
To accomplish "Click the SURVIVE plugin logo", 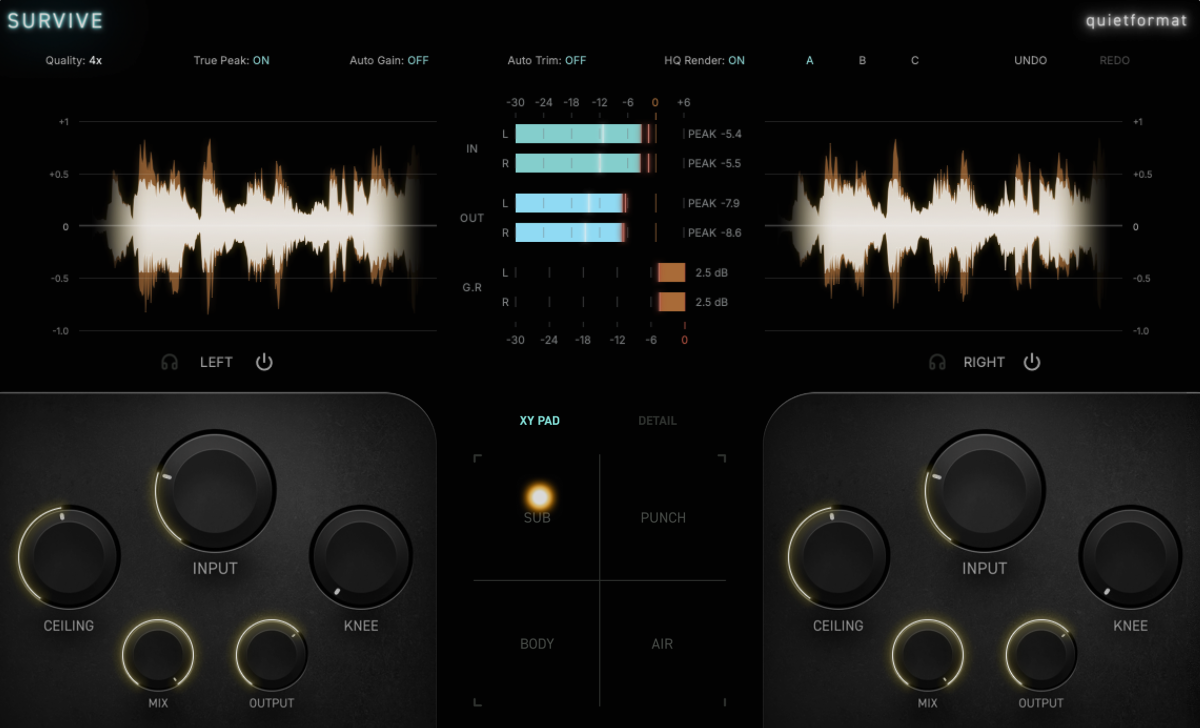I will [x=55, y=21].
